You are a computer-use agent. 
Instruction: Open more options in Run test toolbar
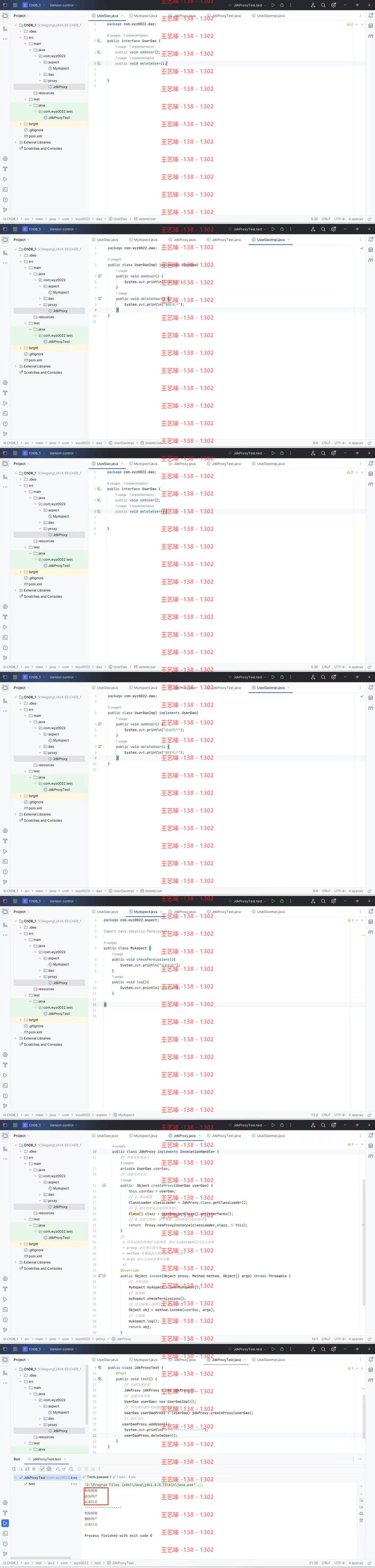100,1469
